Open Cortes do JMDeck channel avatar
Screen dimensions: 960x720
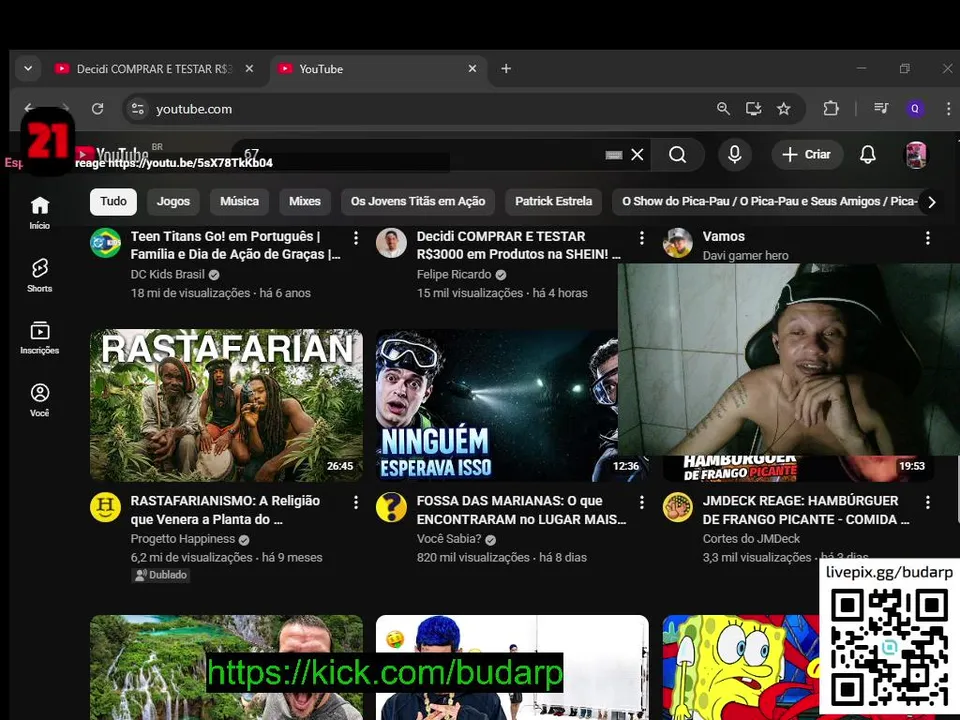point(678,508)
